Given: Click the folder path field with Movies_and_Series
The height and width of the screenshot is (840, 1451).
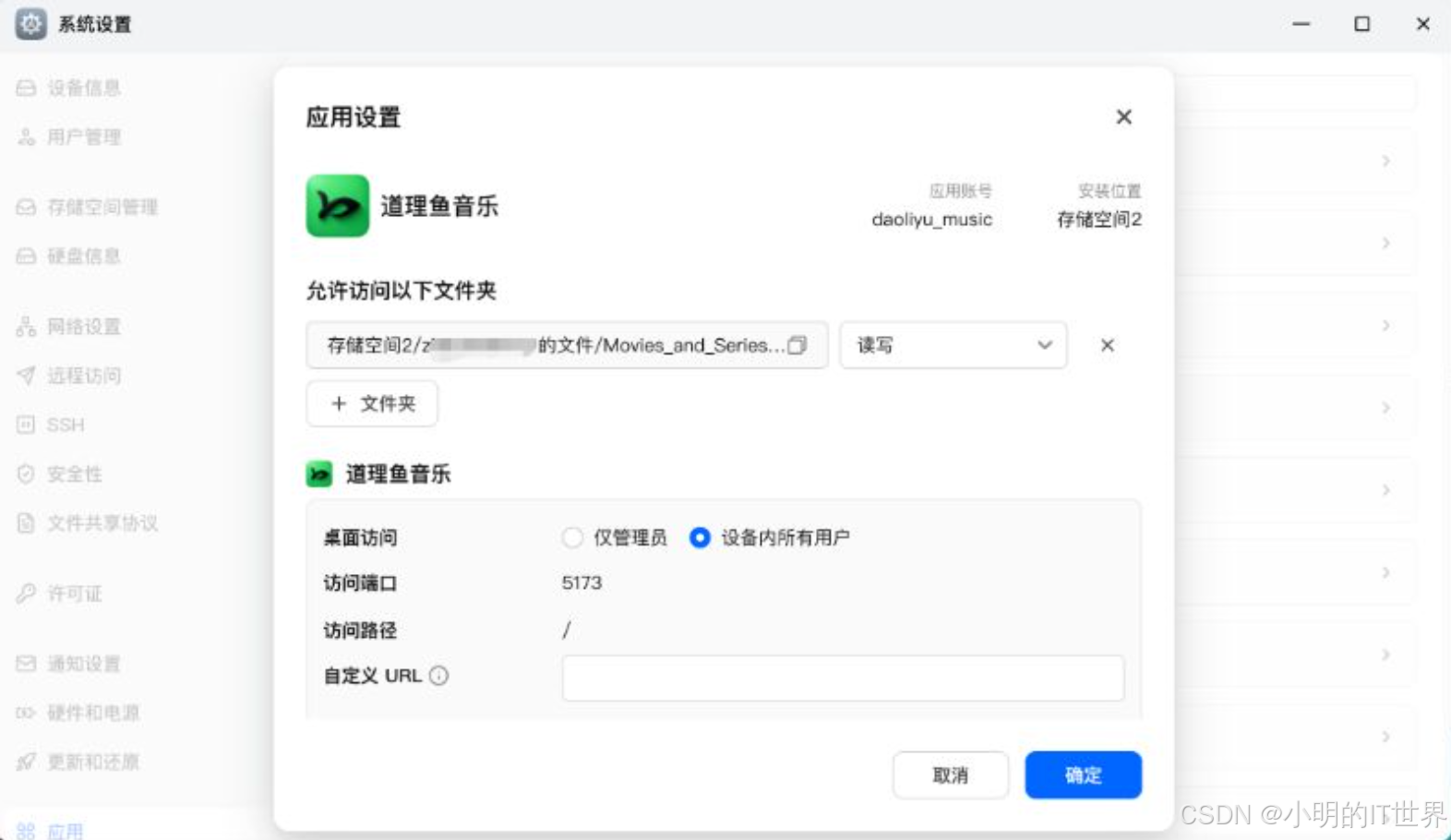Looking at the screenshot, I should pos(567,345).
